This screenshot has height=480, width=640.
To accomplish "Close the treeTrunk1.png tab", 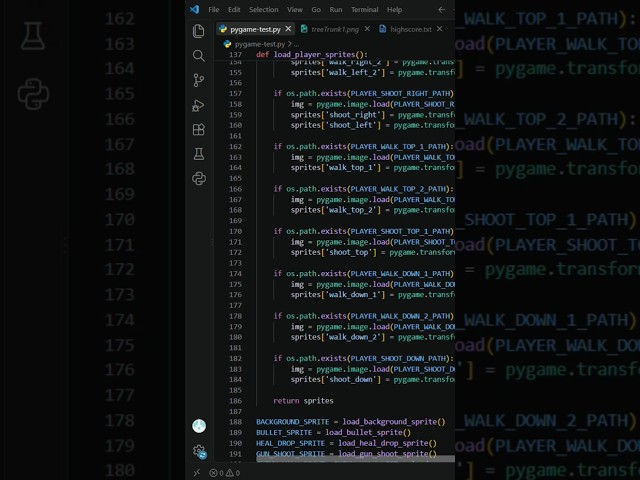I will click(x=367, y=29).
